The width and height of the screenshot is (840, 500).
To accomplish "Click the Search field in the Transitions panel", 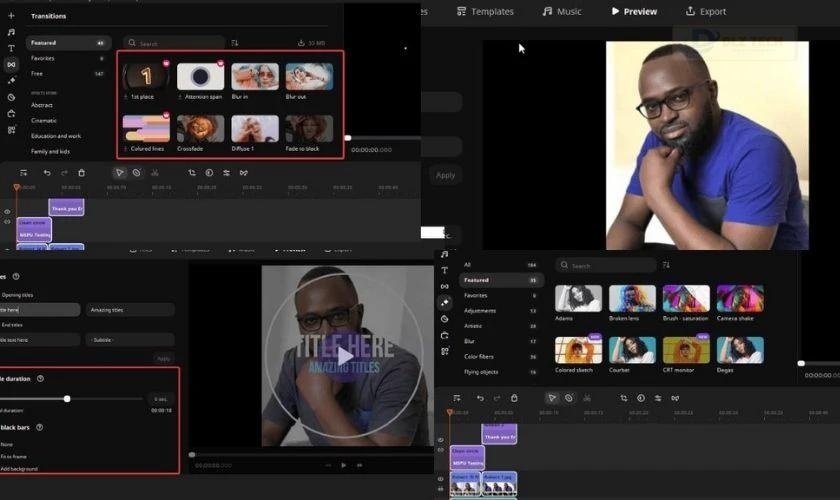I will pos(174,43).
